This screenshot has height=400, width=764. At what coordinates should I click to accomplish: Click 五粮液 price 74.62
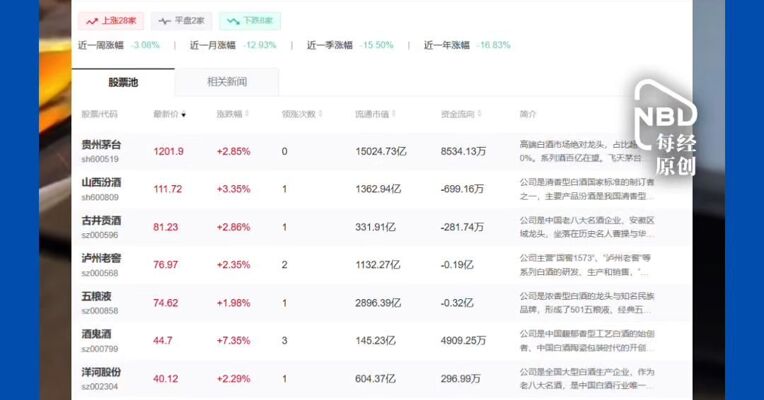(x=166, y=303)
